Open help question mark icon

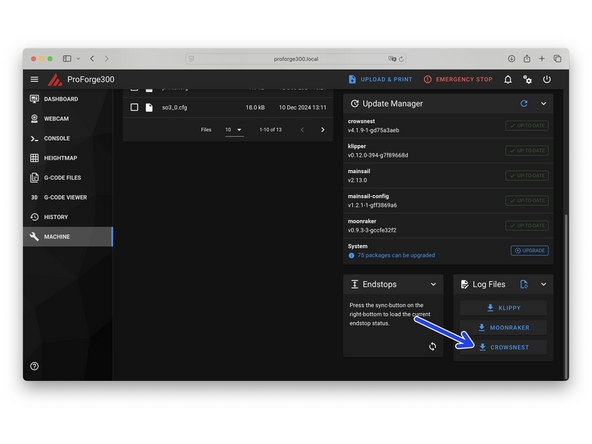[34, 366]
